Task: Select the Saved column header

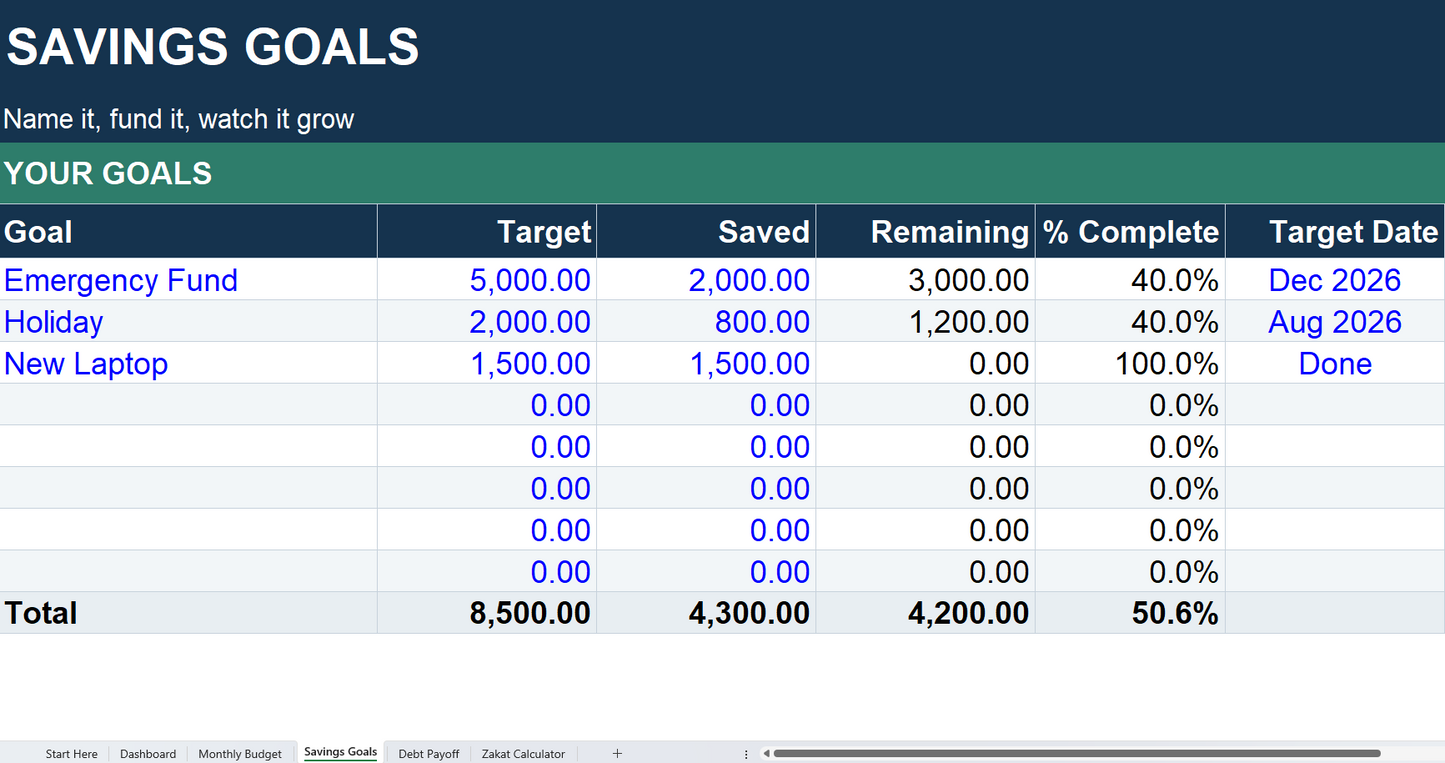Action: [x=706, y=232]
